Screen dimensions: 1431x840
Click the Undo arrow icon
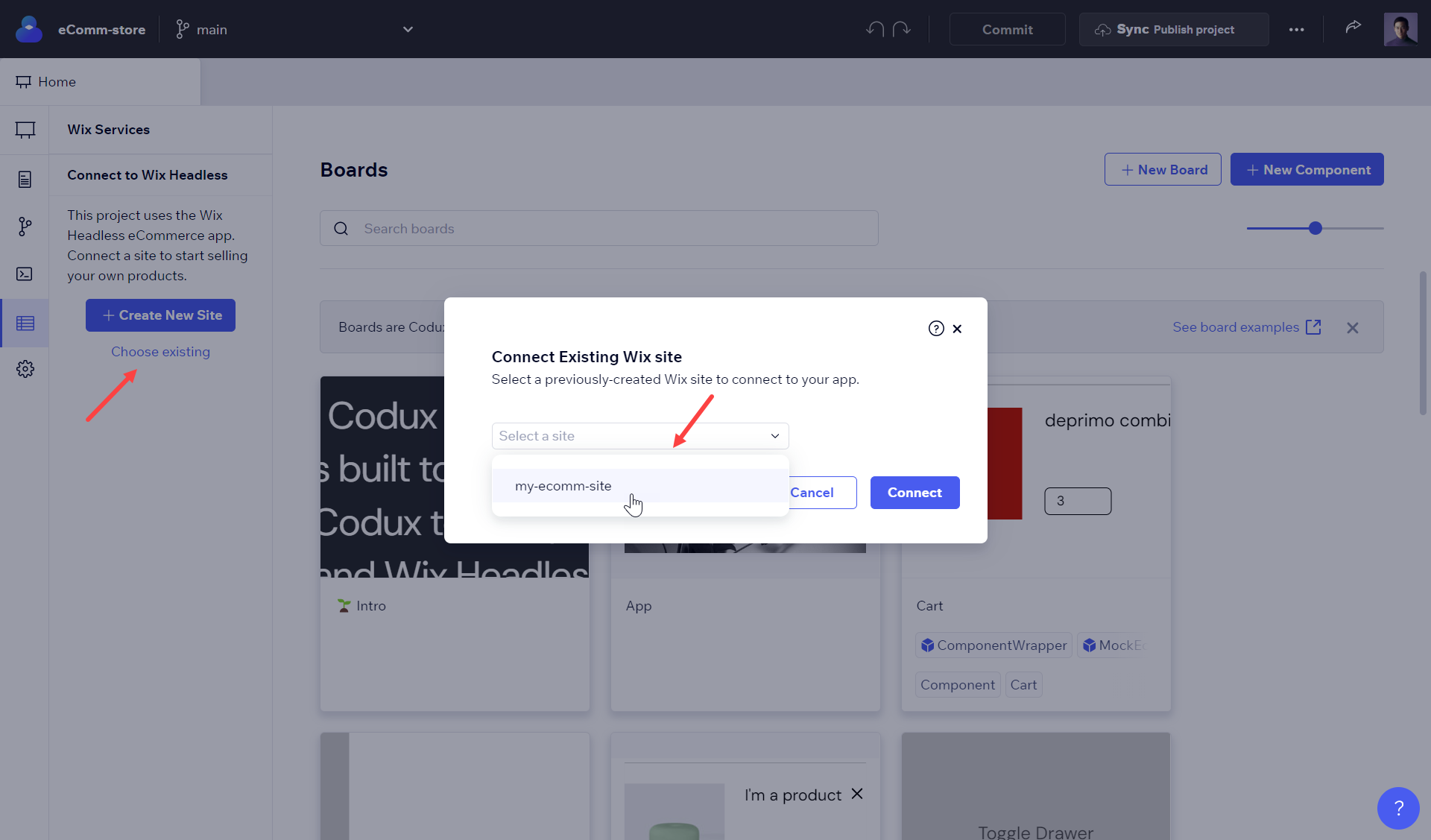[875, 29]
